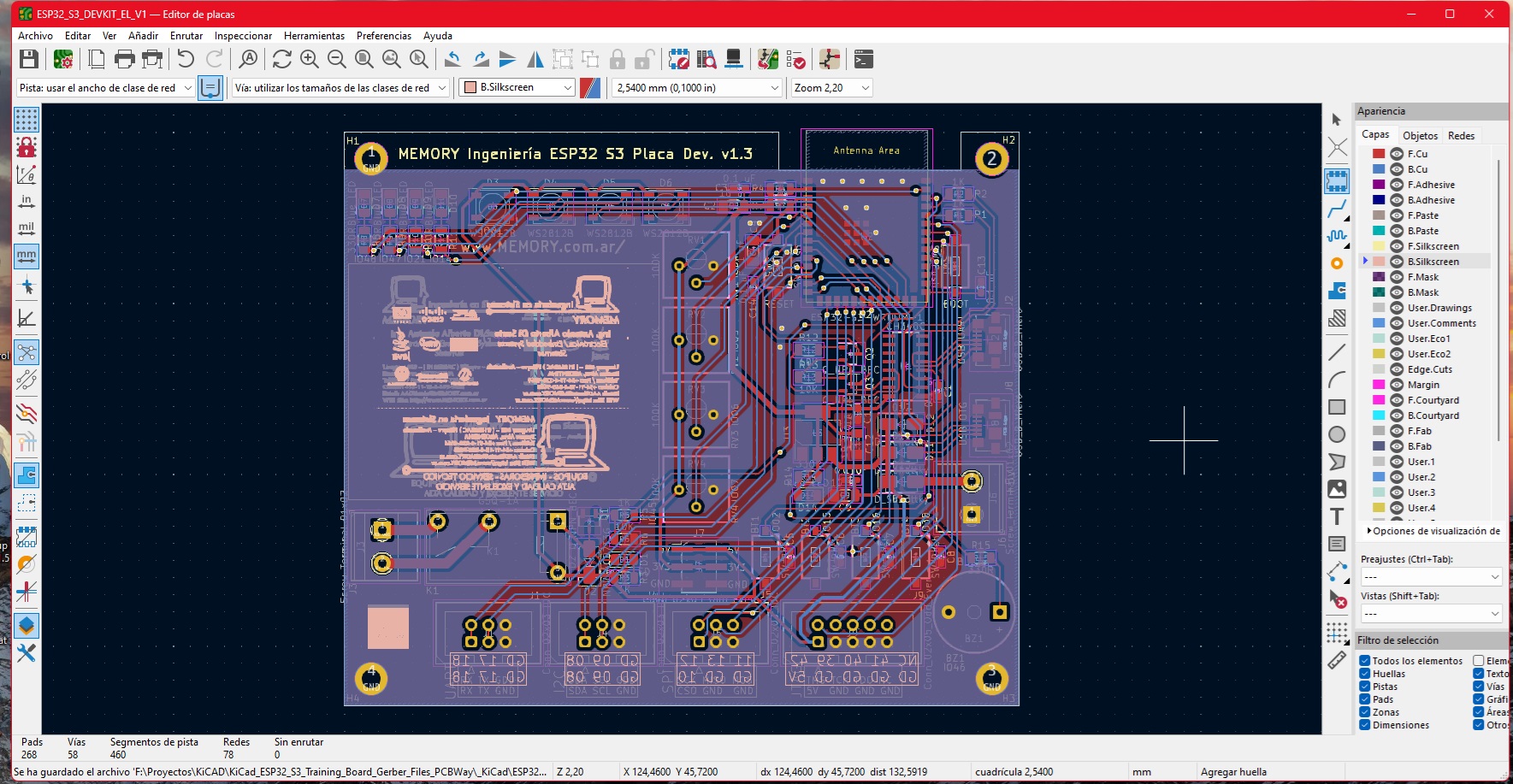
Task: Print the current board
Action: tap(125, 59)
